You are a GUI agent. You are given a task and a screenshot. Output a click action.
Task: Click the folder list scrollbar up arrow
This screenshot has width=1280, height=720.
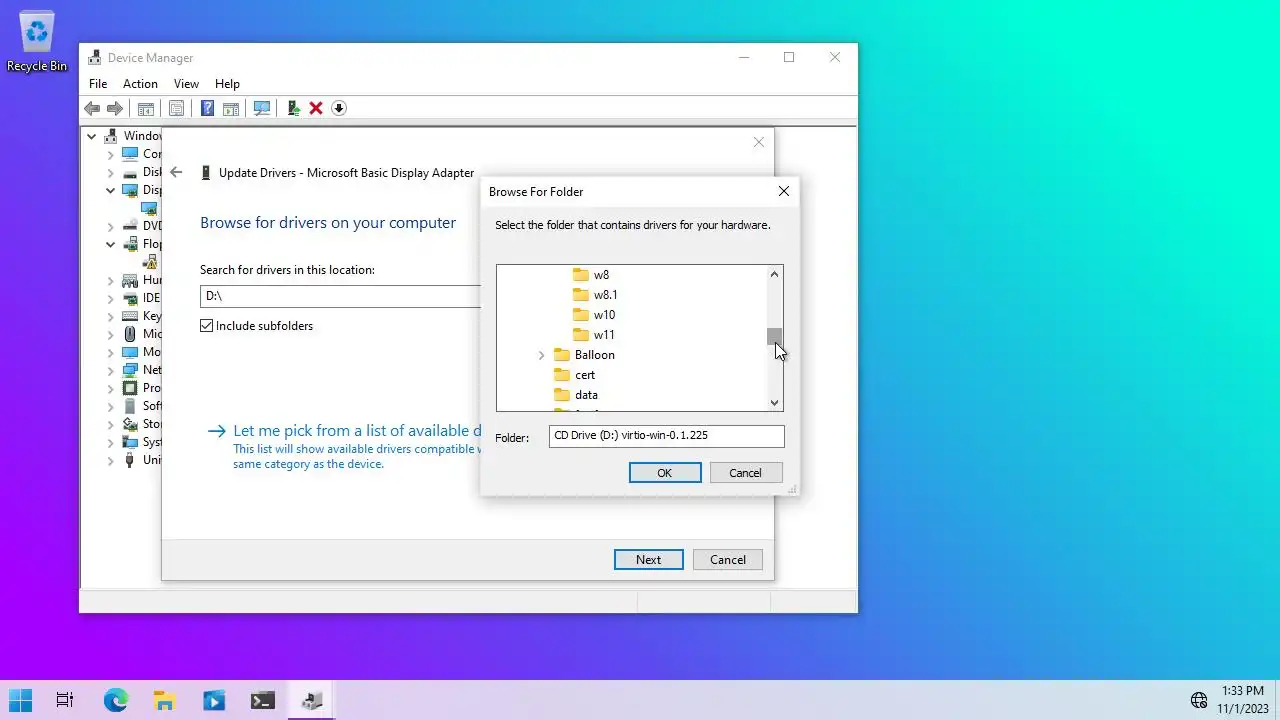774,274
